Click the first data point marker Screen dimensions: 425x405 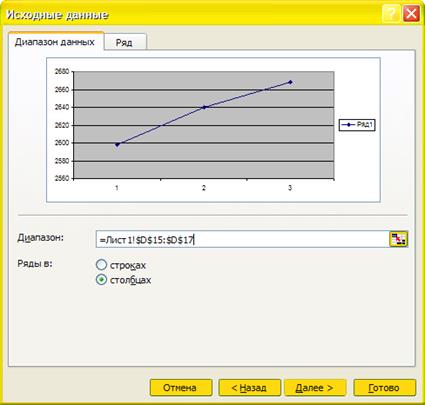[117, 144]
